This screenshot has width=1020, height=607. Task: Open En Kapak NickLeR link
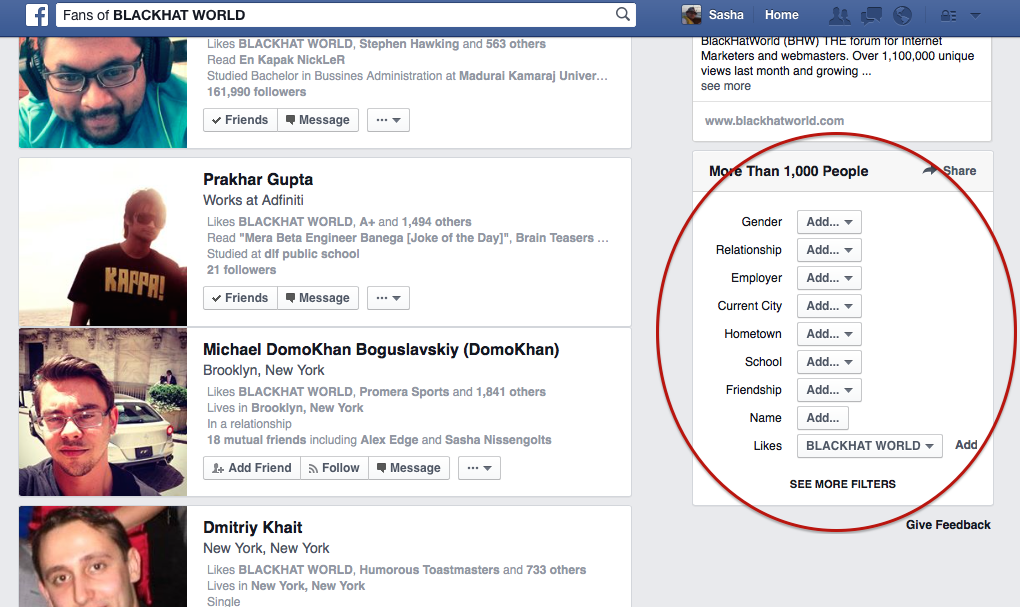pos(292,60)
